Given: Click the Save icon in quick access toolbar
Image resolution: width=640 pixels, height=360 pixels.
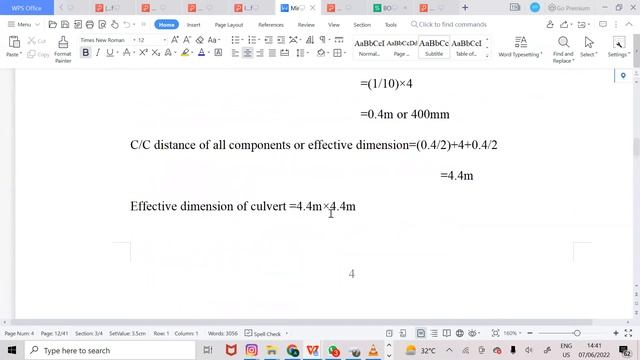Looking at the screenshot, I should 65,24.
